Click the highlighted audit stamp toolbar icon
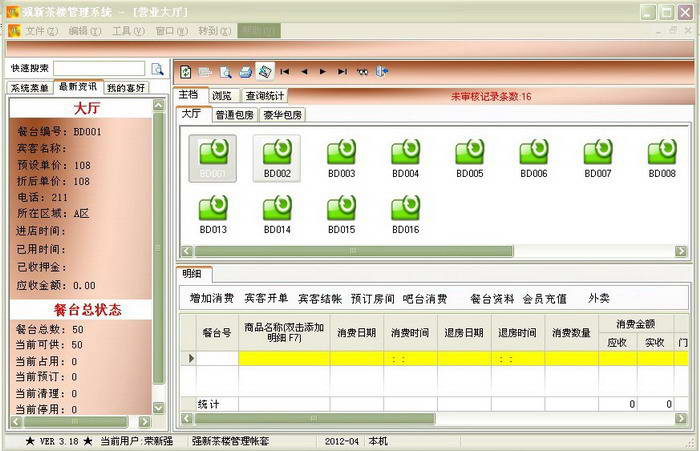The image size is (700, 451). point(265,71)
